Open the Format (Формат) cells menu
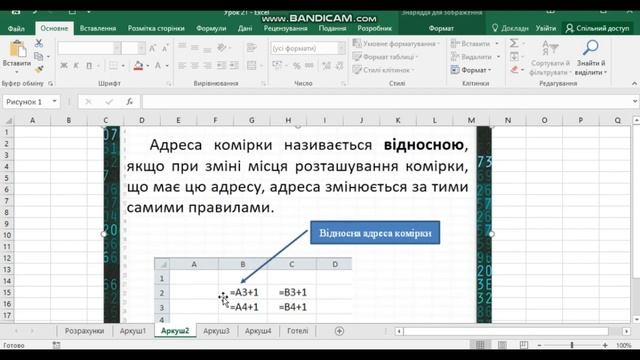 point(471,70)
